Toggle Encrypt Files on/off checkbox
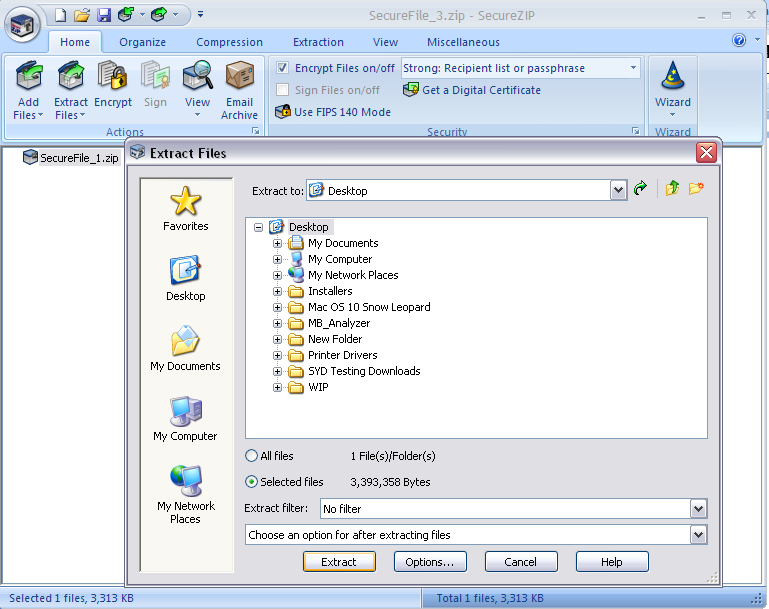 (282, 68)
